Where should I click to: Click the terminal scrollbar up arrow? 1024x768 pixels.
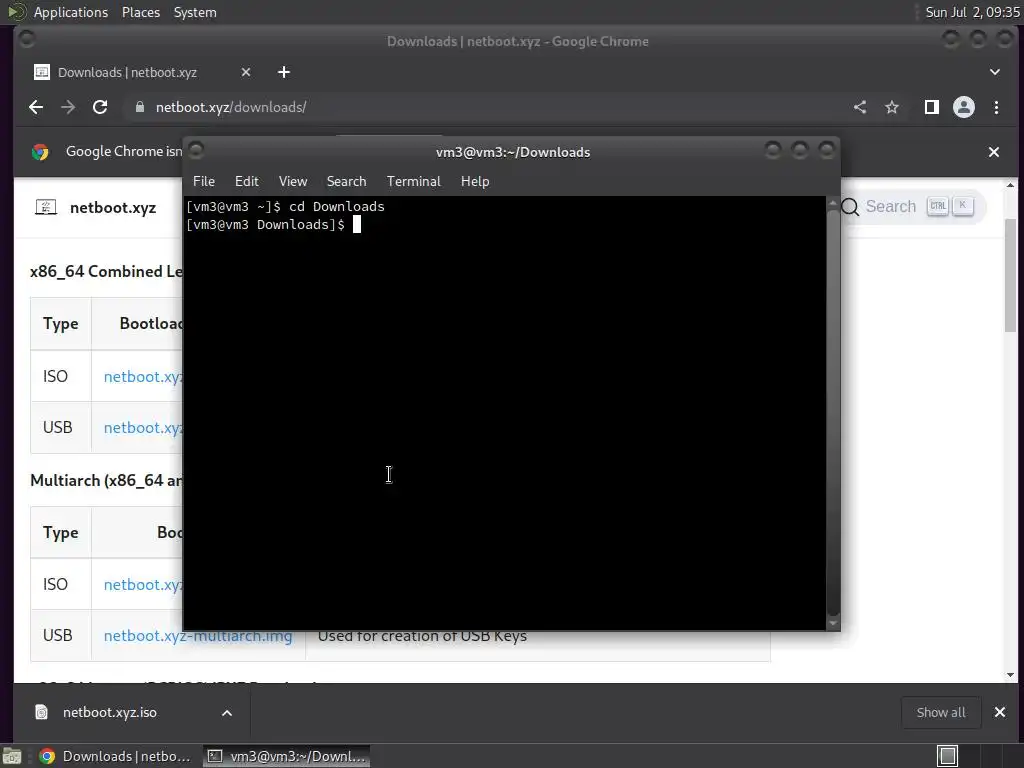click(833, 204)
